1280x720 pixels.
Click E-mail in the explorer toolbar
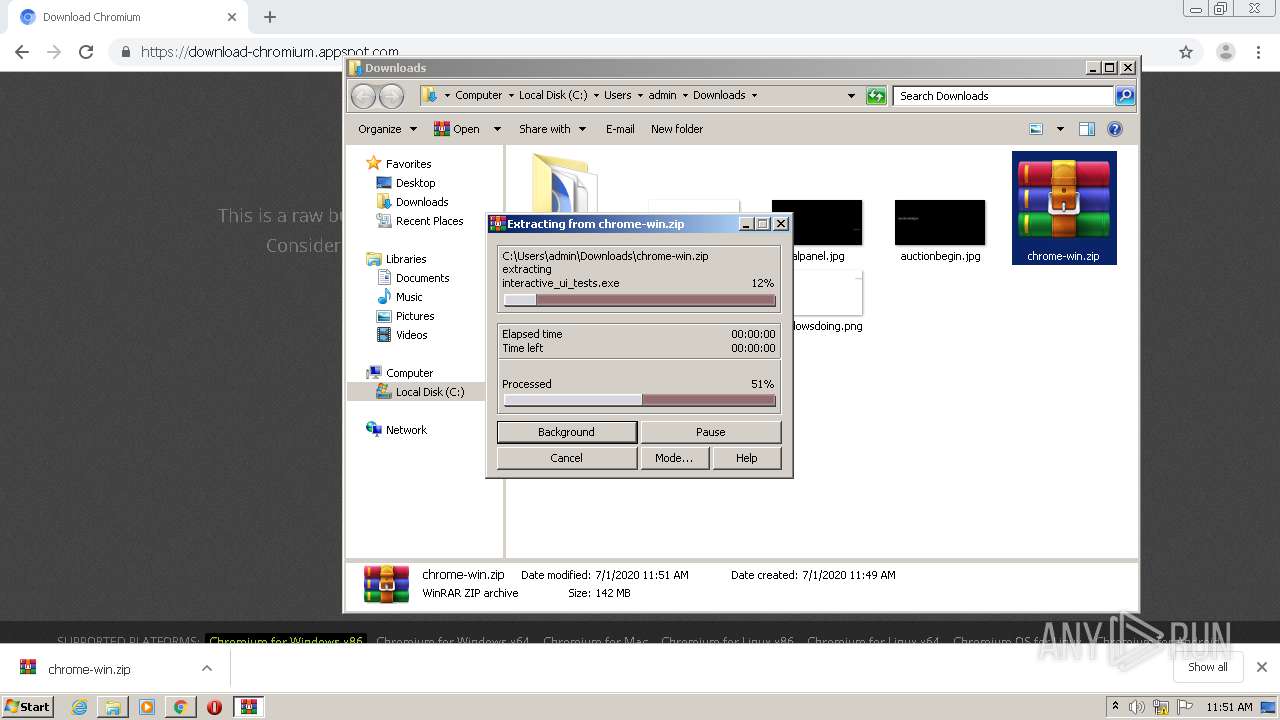[620, 129]
